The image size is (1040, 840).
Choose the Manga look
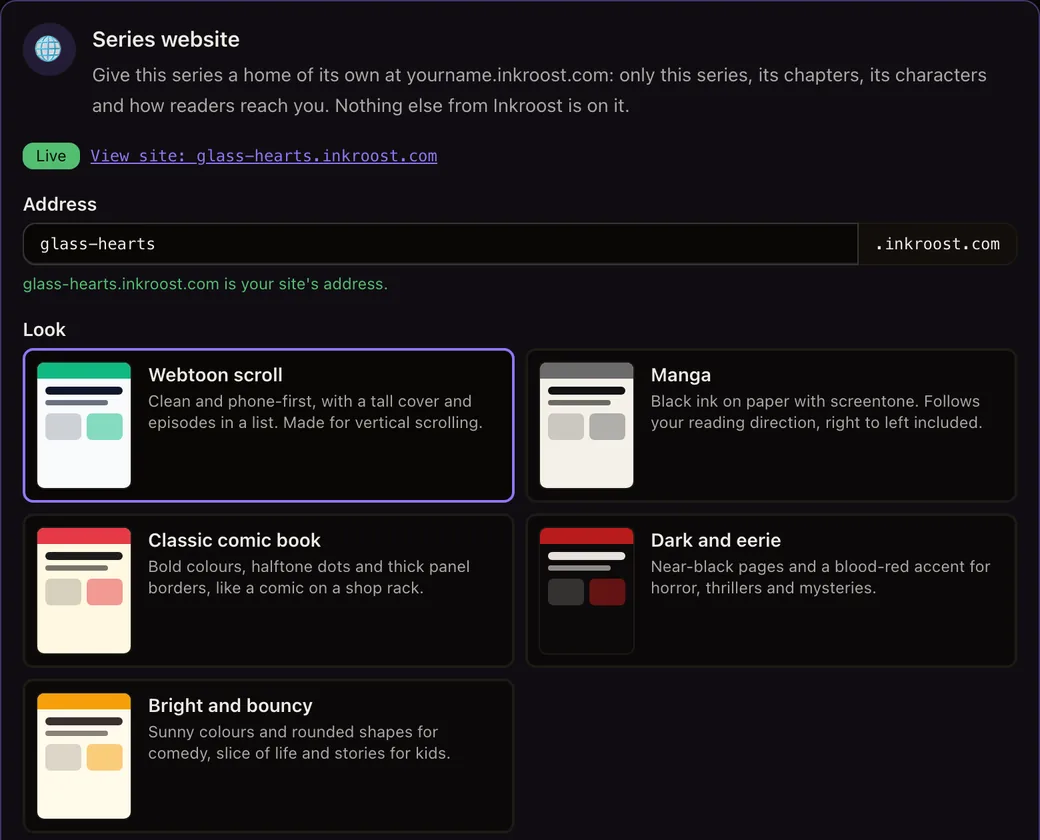click(771, 425)
